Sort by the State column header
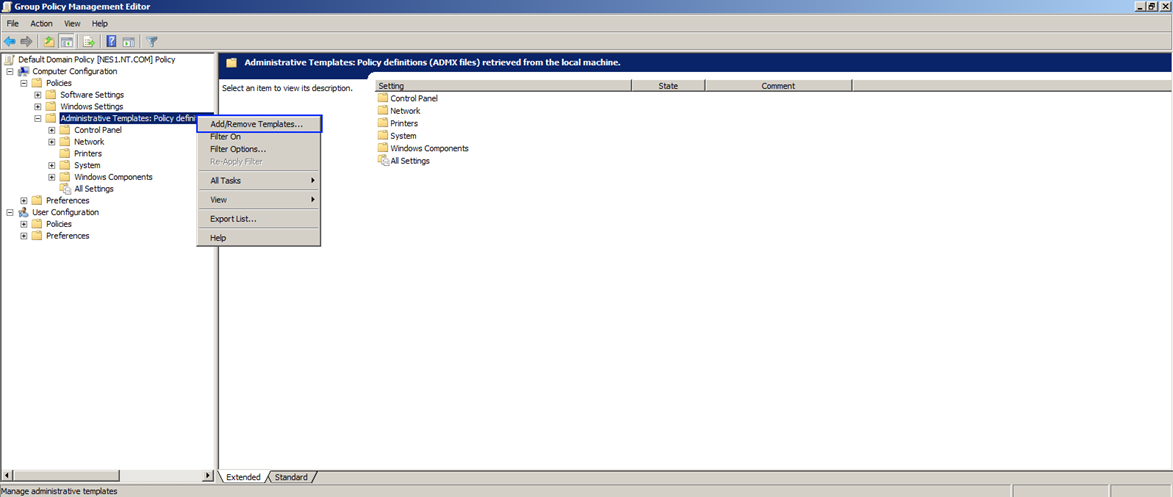This screenshot has height=497, width=1173. click(x=668, y=86)
